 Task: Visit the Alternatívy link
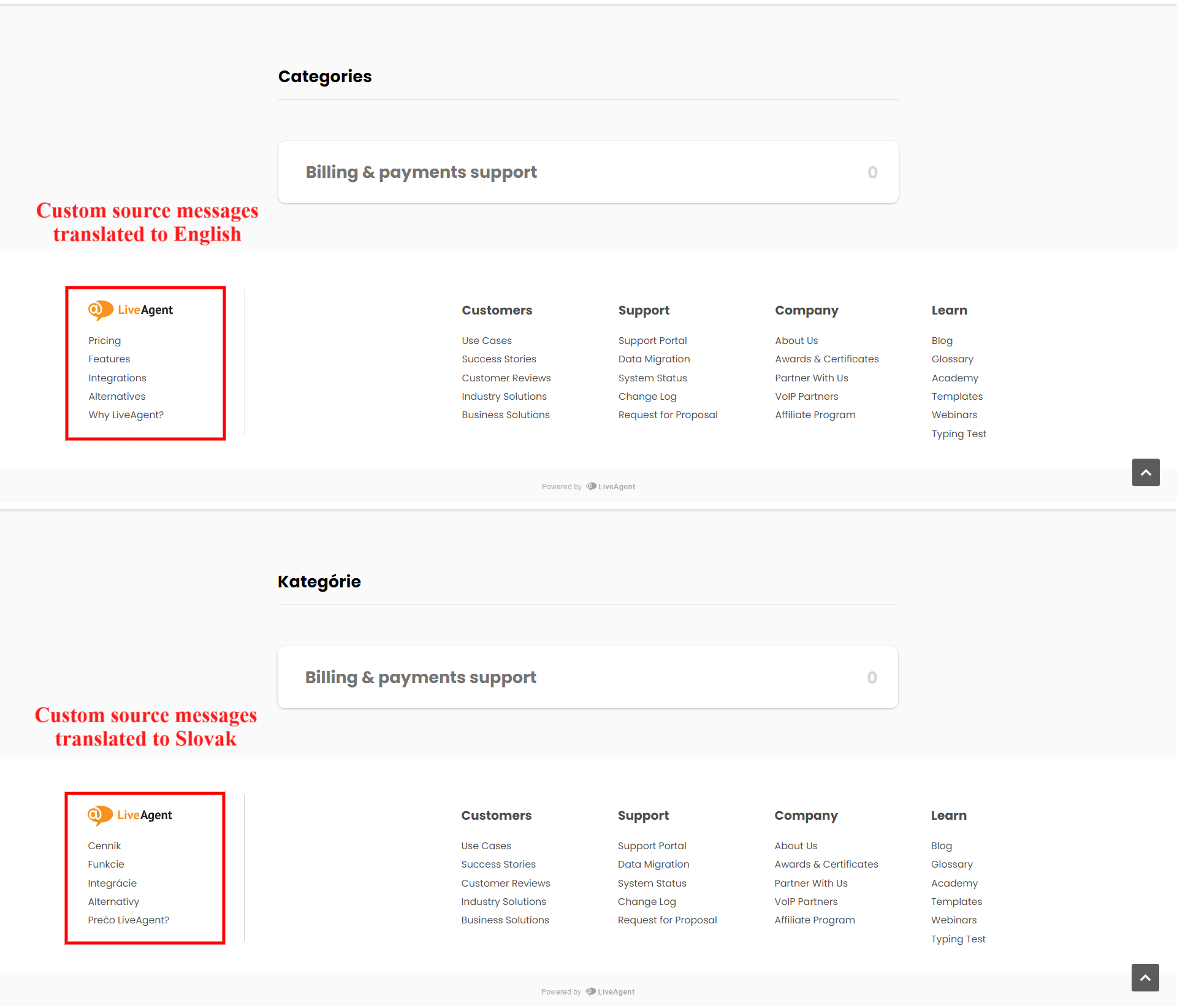[x=113, y=902]
